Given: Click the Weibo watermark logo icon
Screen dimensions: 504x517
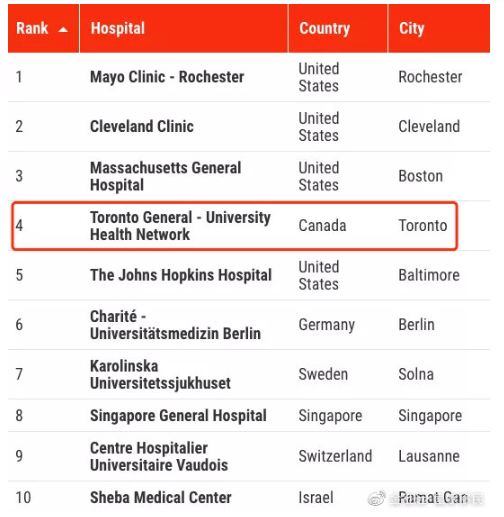Looking at the screenshot, I should [376, 498].
